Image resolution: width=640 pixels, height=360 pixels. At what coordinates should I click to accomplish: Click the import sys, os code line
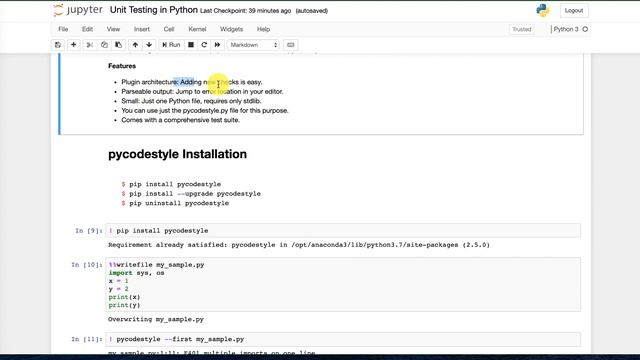[136, 273]
